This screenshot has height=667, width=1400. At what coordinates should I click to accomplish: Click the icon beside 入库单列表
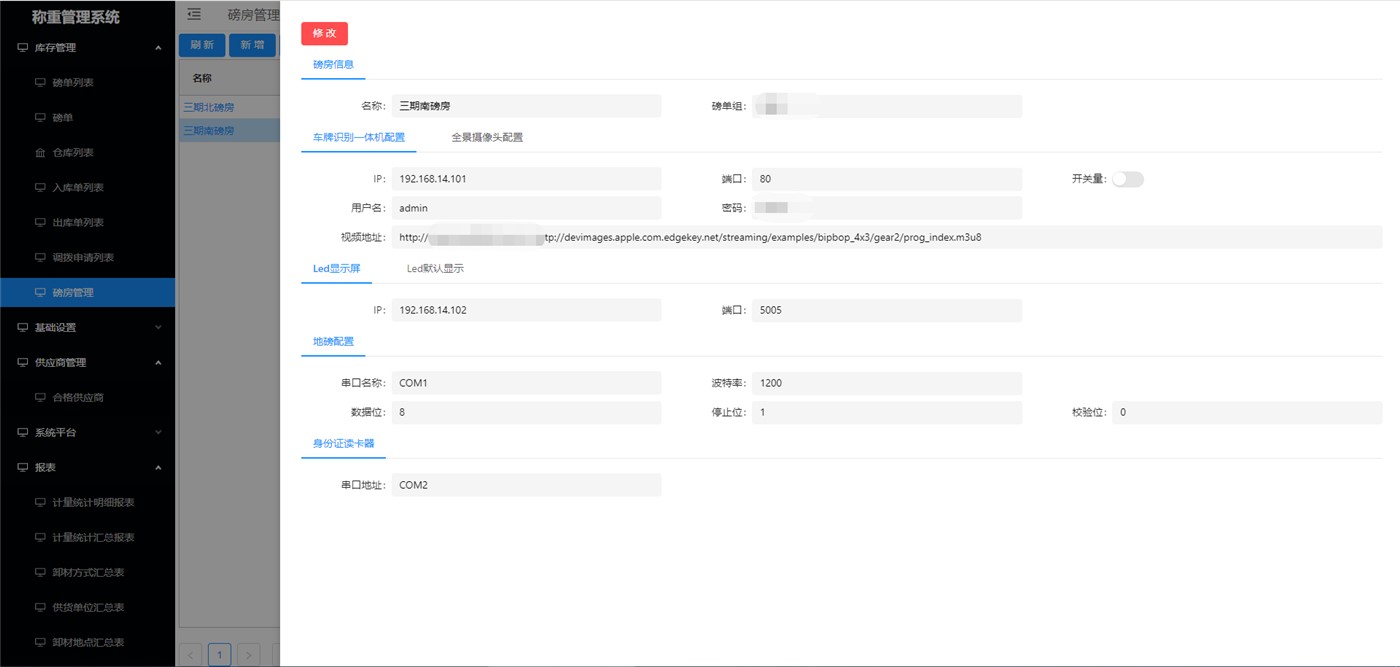tap(40, 188)
